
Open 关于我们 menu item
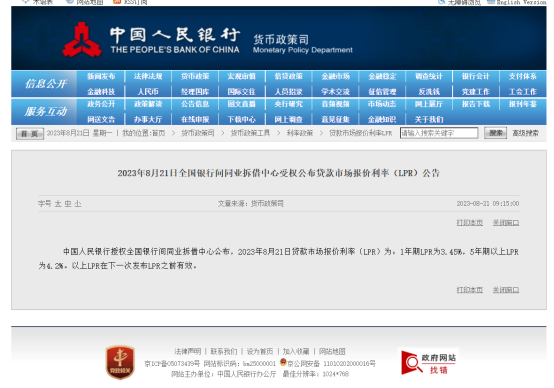pos(429,119)
